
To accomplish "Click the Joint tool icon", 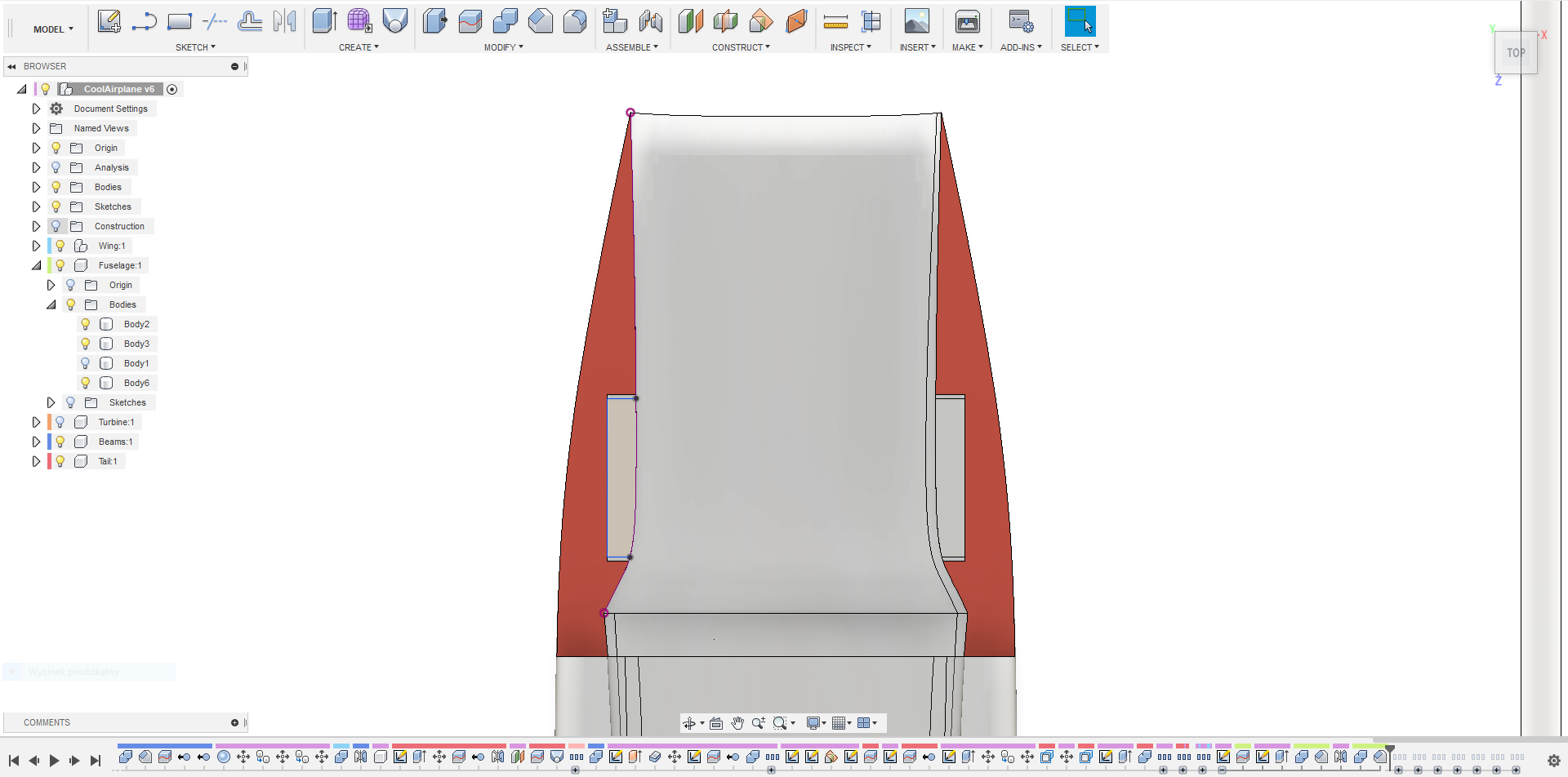I will pyautogui.click(x=651, y=21).
